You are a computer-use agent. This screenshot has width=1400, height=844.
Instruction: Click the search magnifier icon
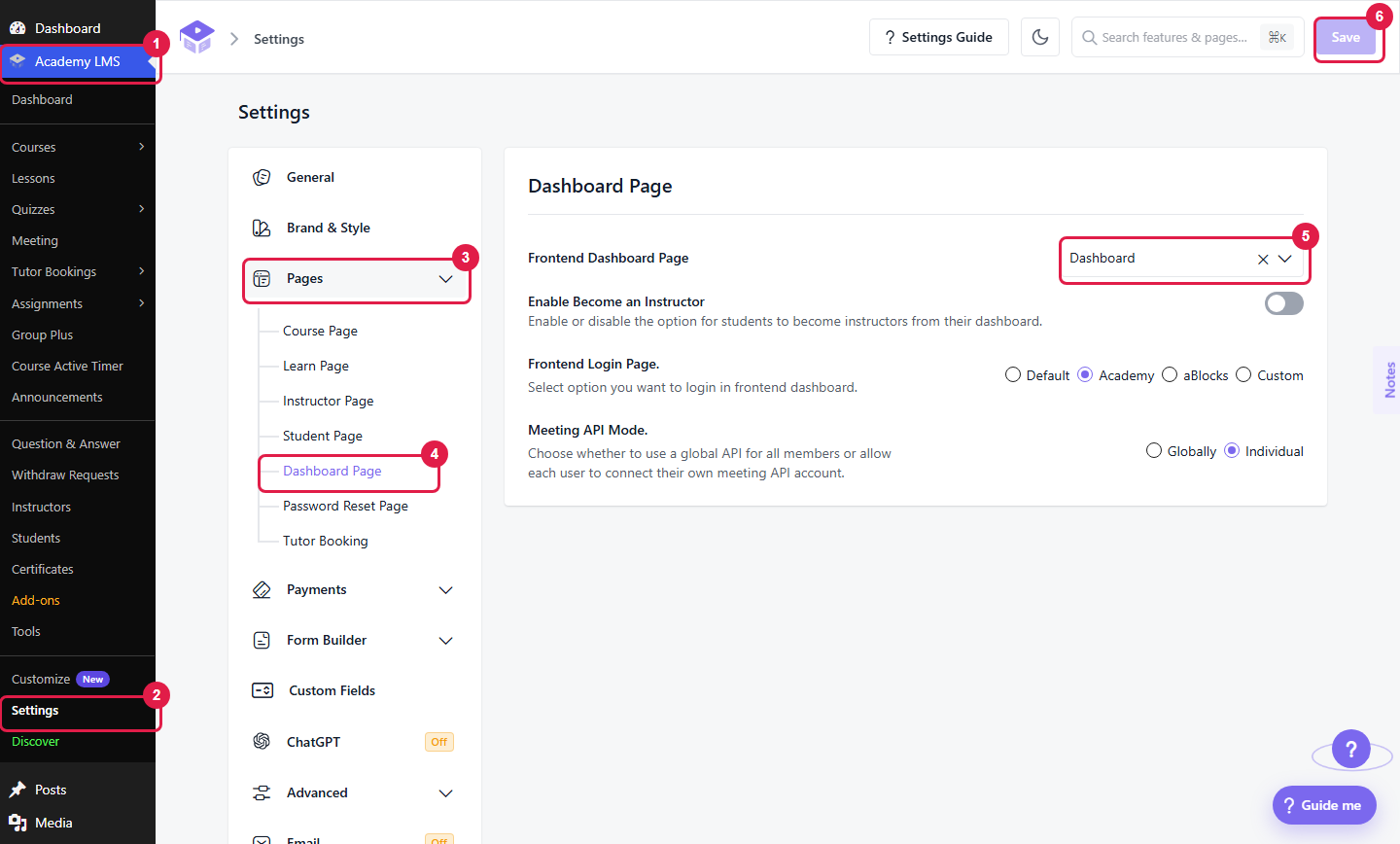click(1090, 37)
